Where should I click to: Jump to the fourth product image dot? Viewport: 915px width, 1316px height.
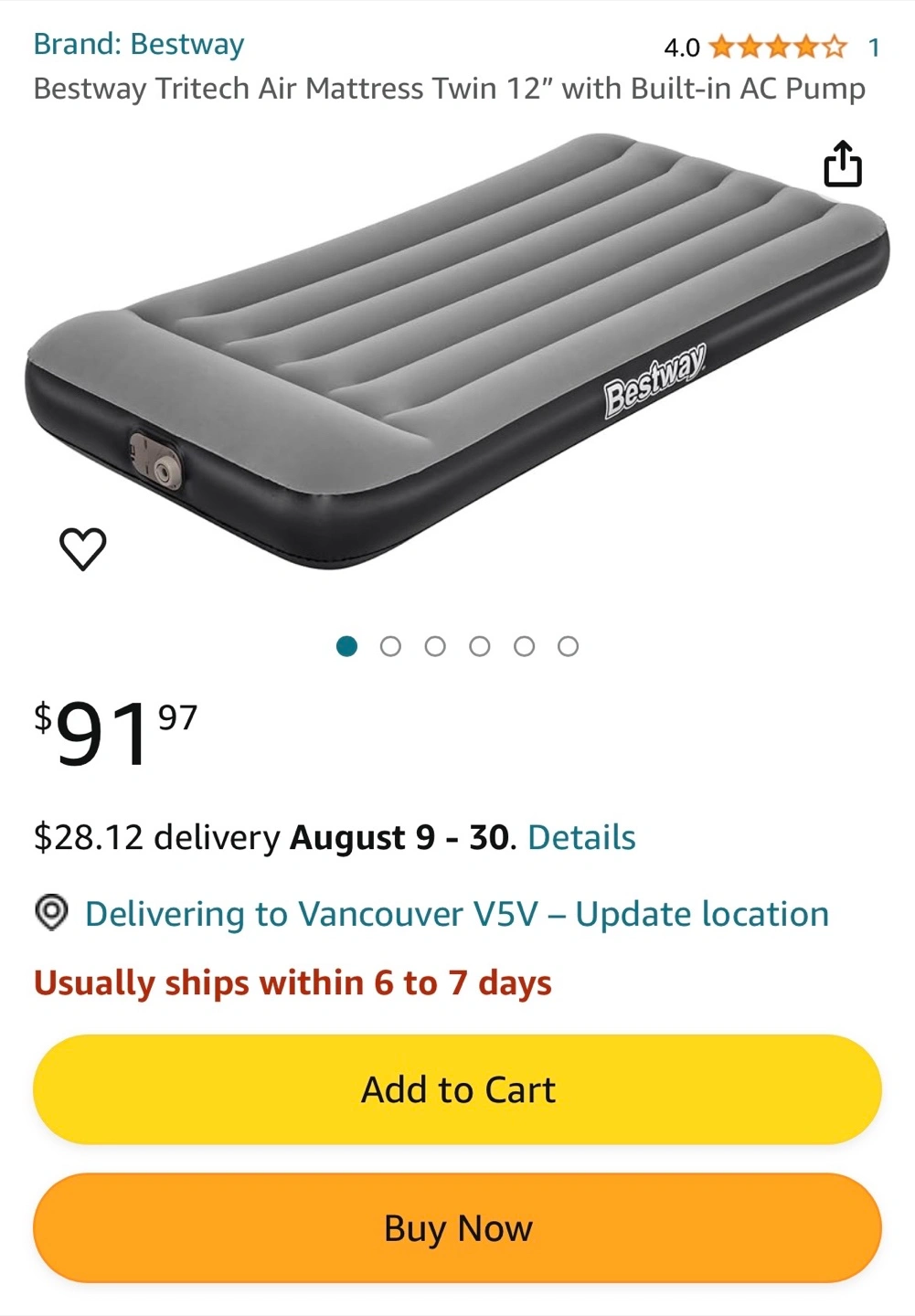[480, 646]
